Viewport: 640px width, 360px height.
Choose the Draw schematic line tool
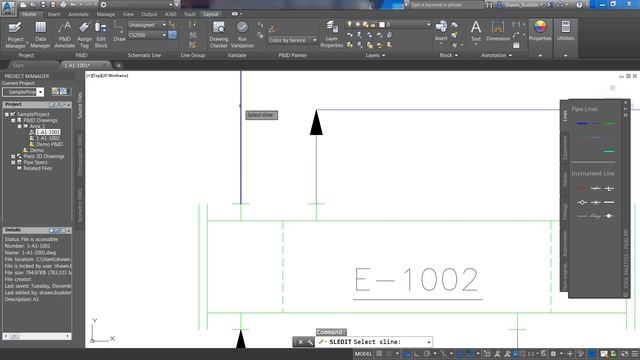(119, 32)
